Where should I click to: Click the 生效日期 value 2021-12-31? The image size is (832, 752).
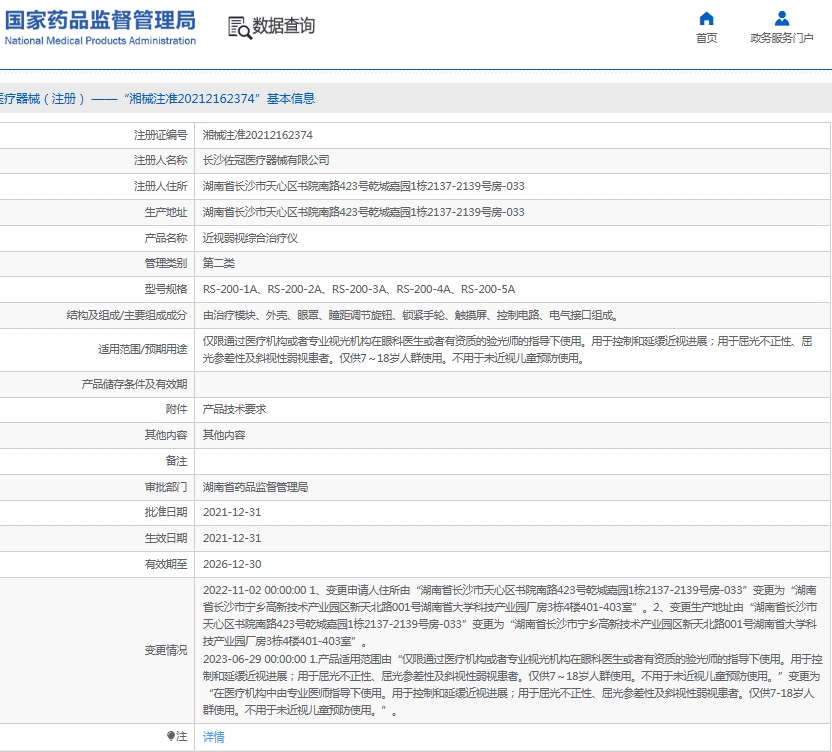pyautogui.click(x=232, y=538)
